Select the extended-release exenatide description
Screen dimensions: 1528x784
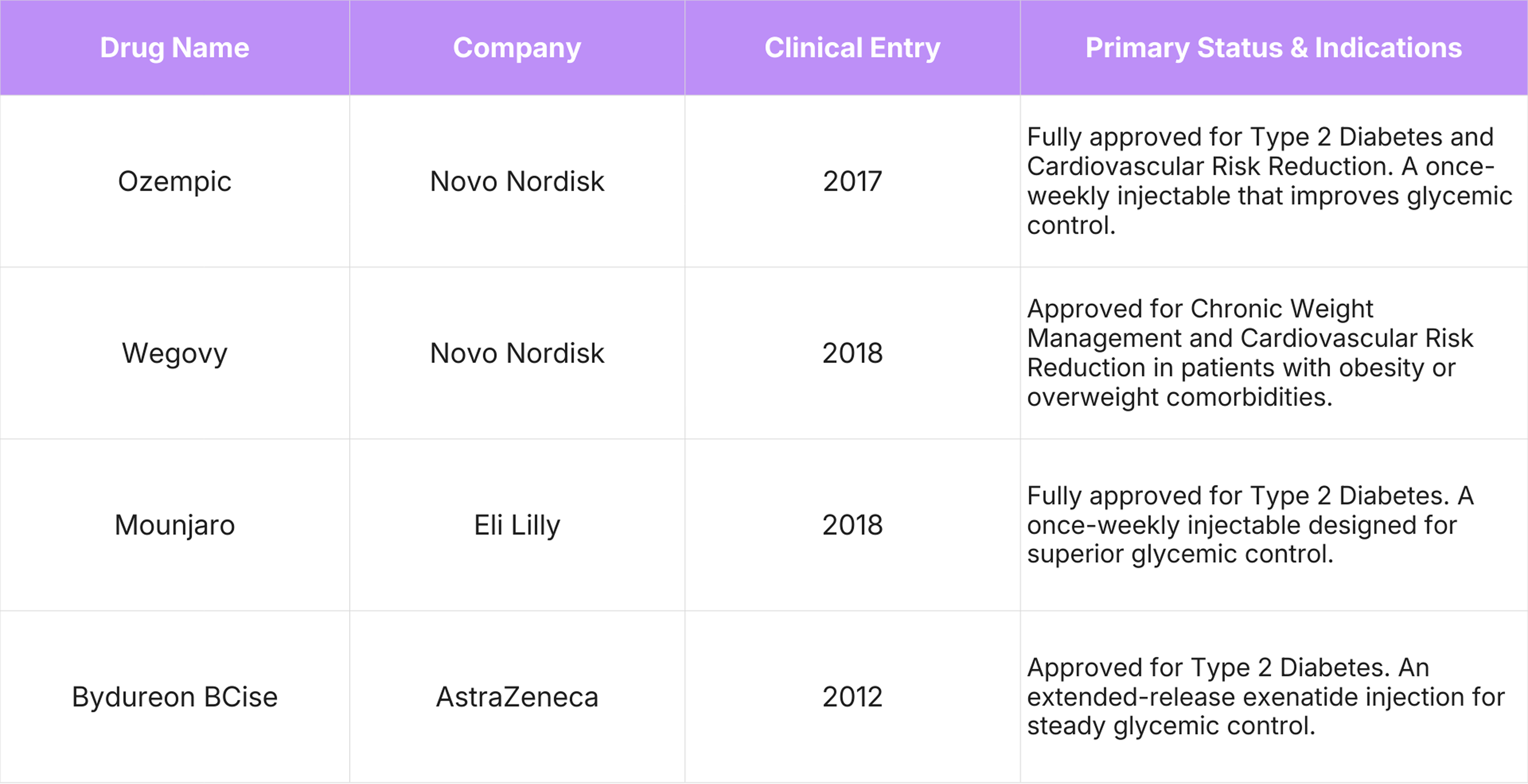(x=1266, y=697)
